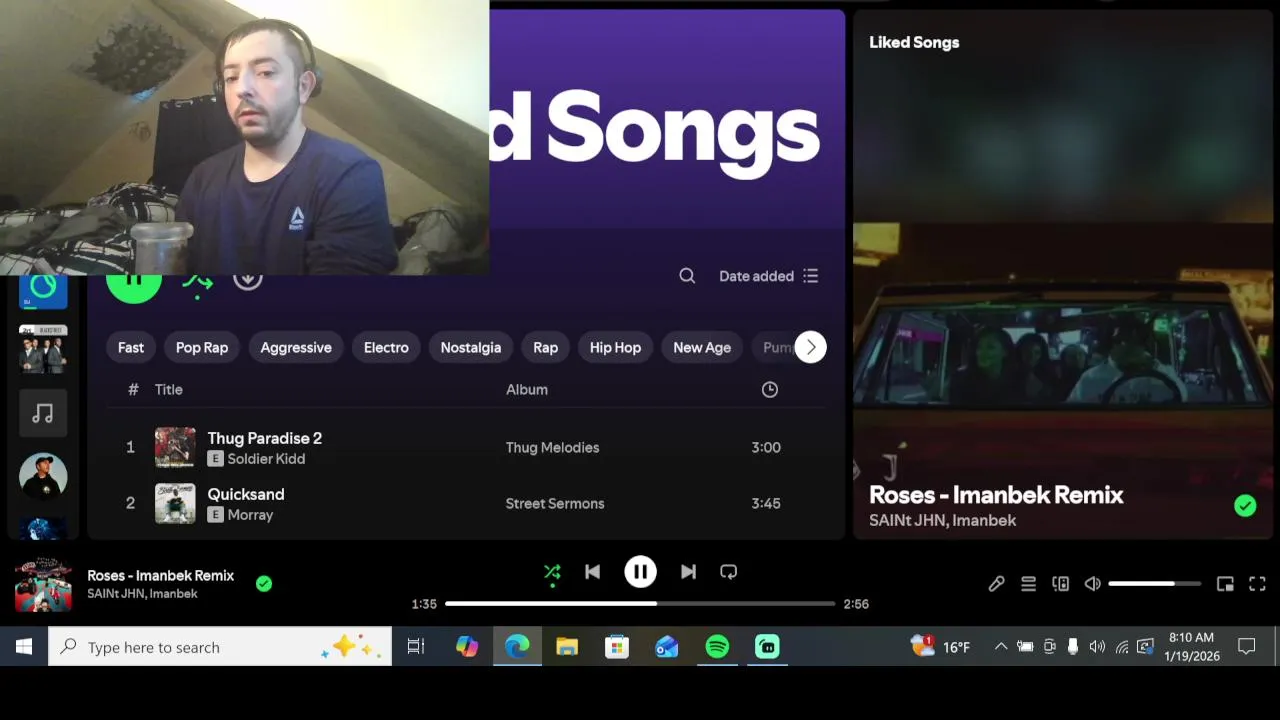Toggle repeat mode
The image size is (1280, 720).
[729, 572]
